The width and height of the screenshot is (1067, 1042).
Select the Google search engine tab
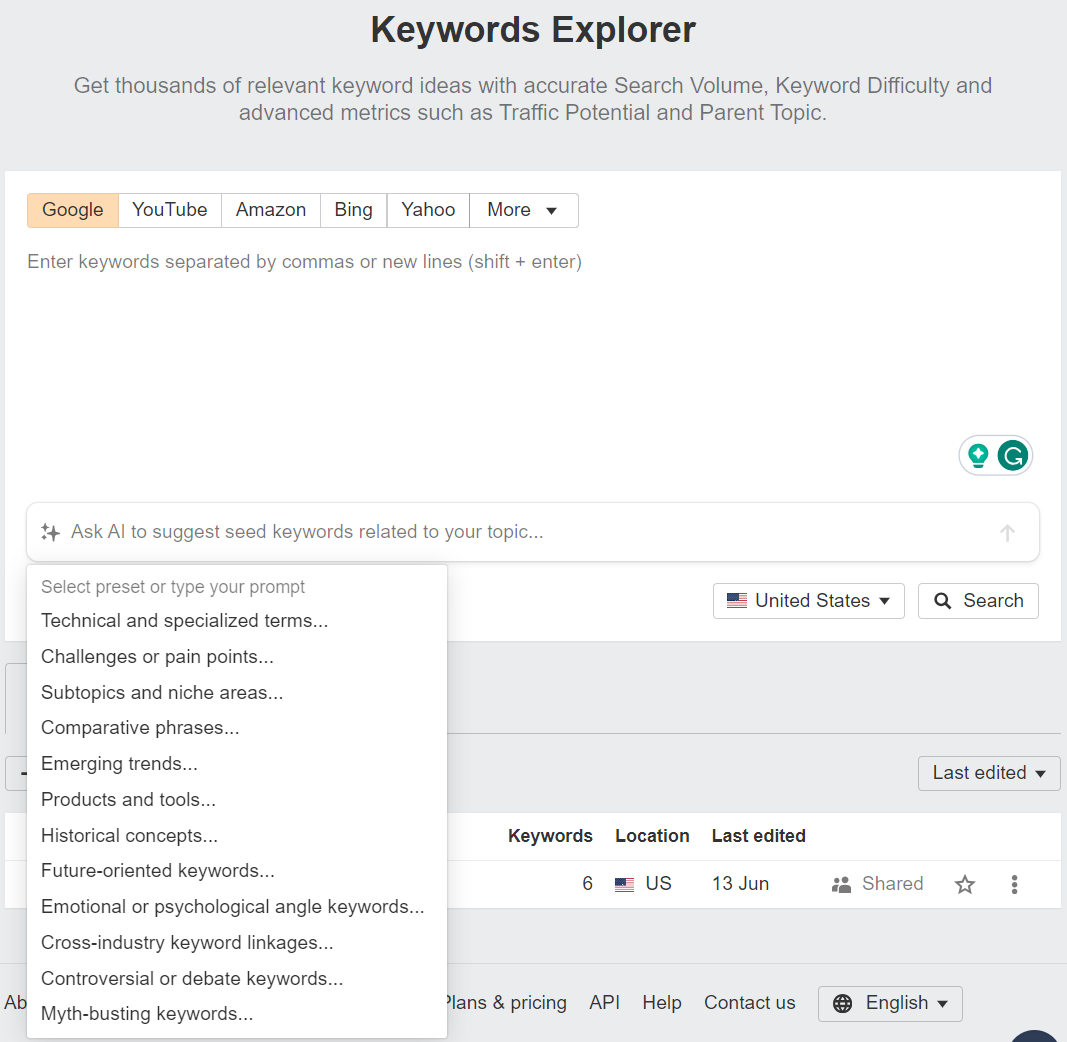[x=73, y=210]
